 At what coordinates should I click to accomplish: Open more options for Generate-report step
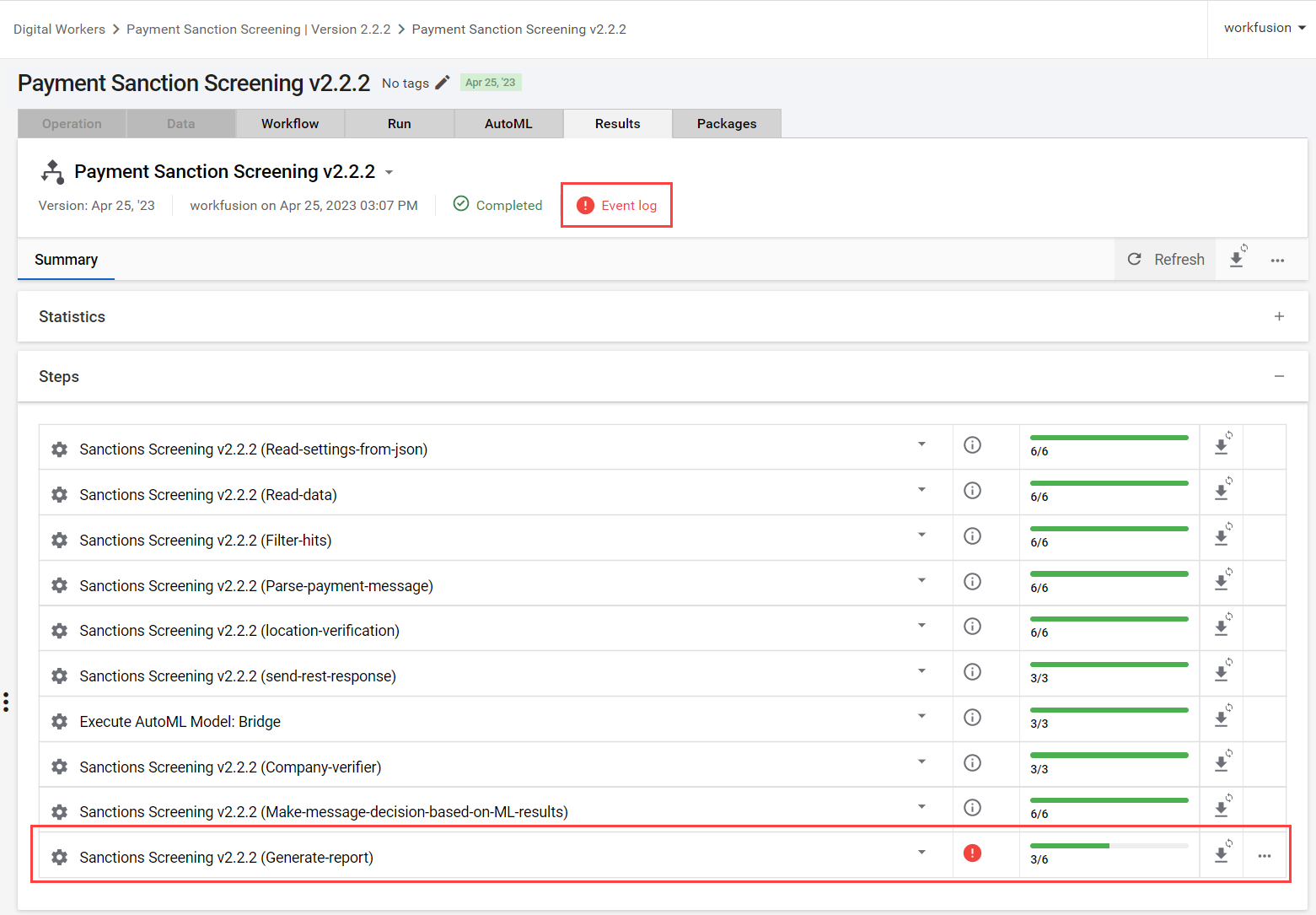1265,856
